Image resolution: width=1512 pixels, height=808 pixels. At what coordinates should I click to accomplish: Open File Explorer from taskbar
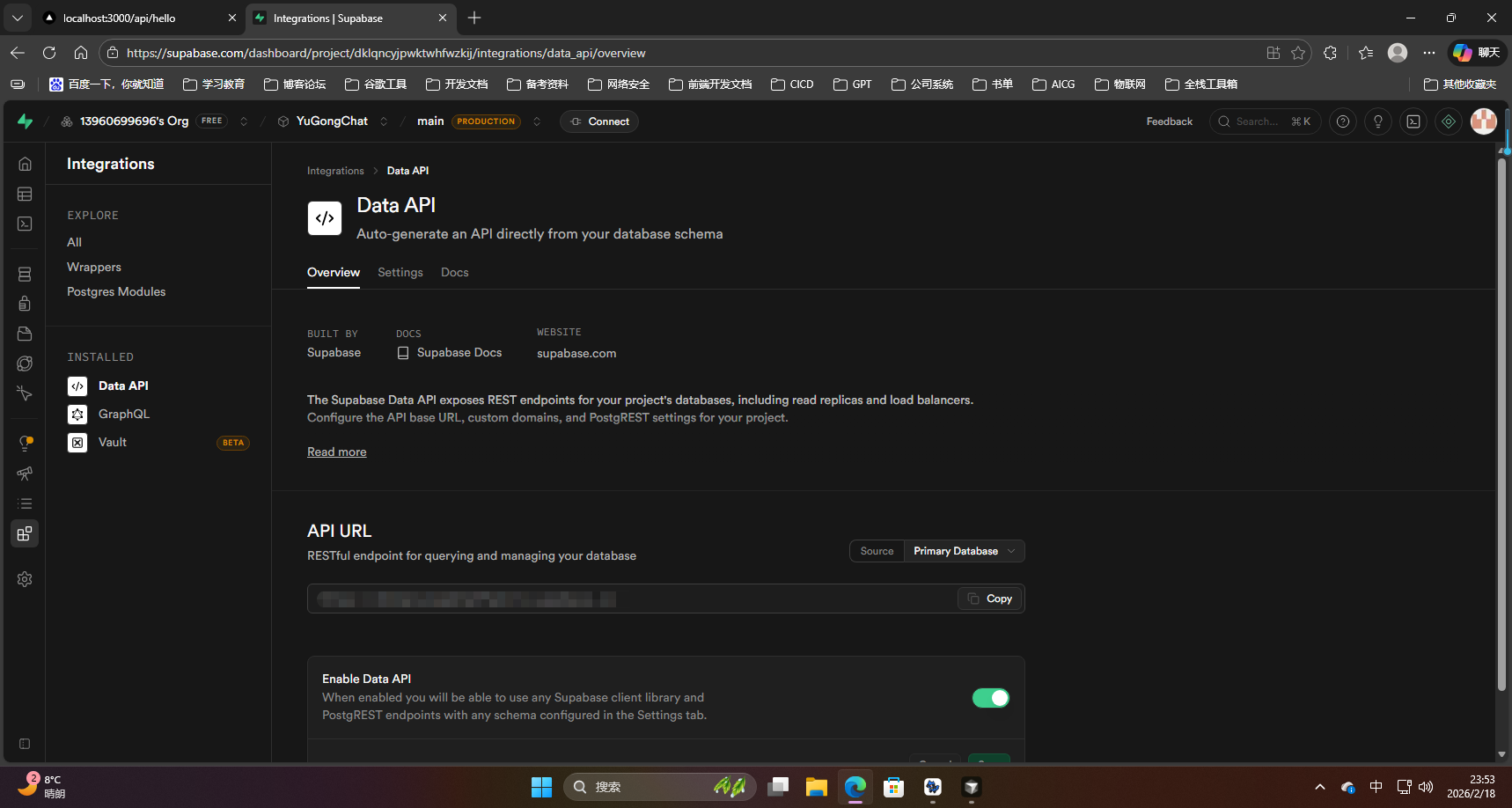(x=817, y=787)
